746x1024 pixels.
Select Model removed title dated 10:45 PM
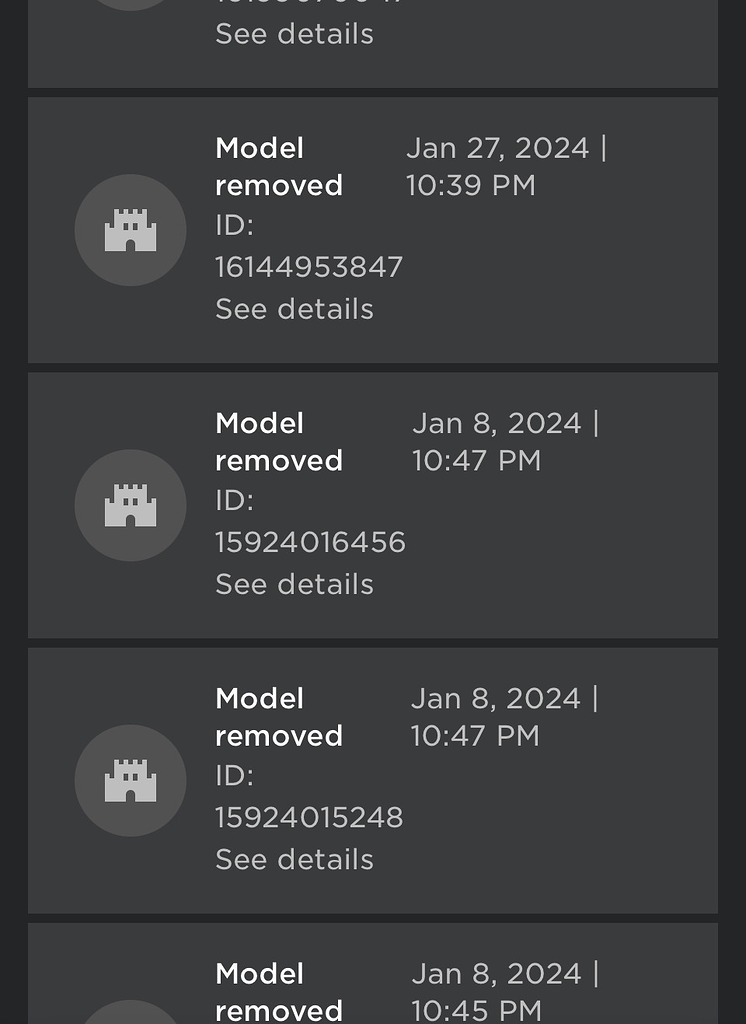(279, 991)
